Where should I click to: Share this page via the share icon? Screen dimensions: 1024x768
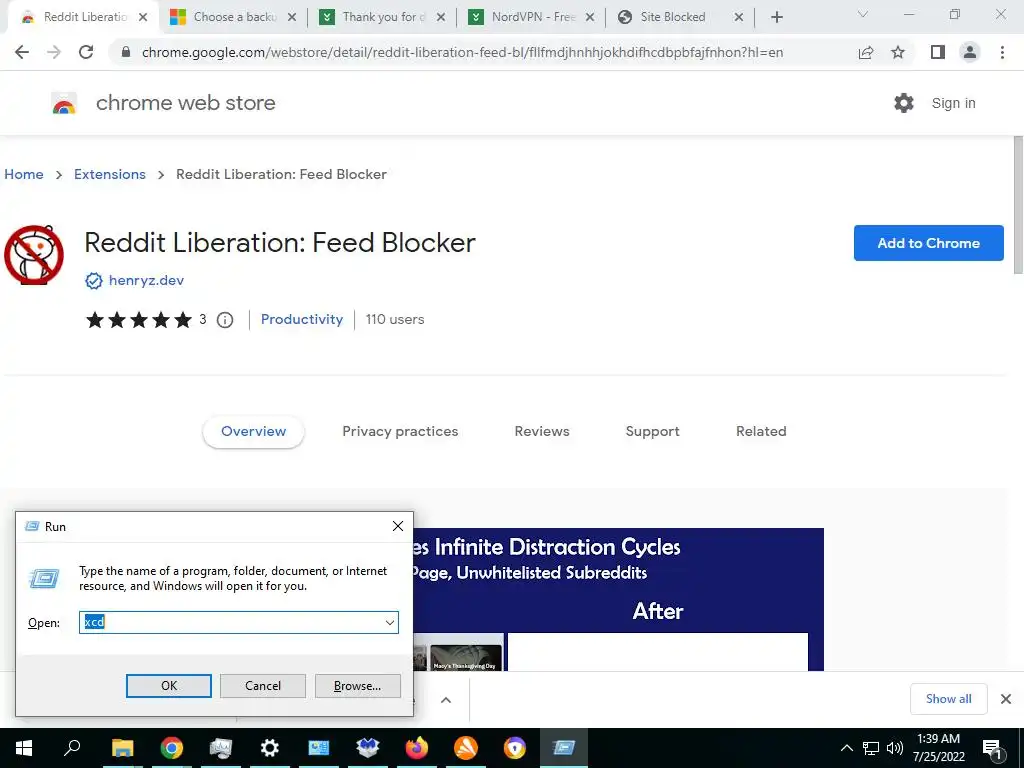coord(866,52)
